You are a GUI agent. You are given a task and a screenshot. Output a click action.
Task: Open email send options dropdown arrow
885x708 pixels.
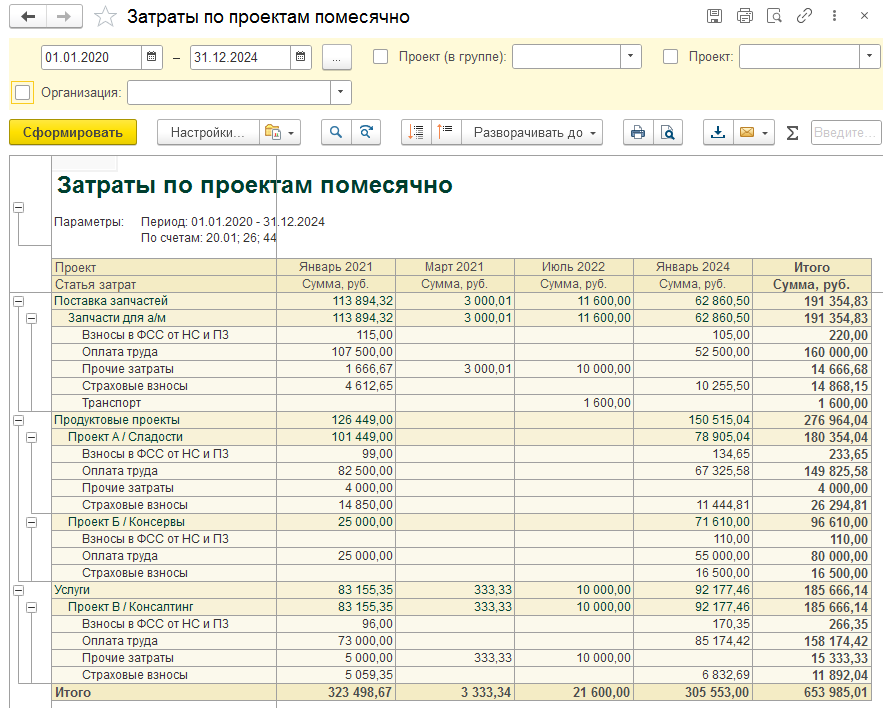click(x=765, y=133)
